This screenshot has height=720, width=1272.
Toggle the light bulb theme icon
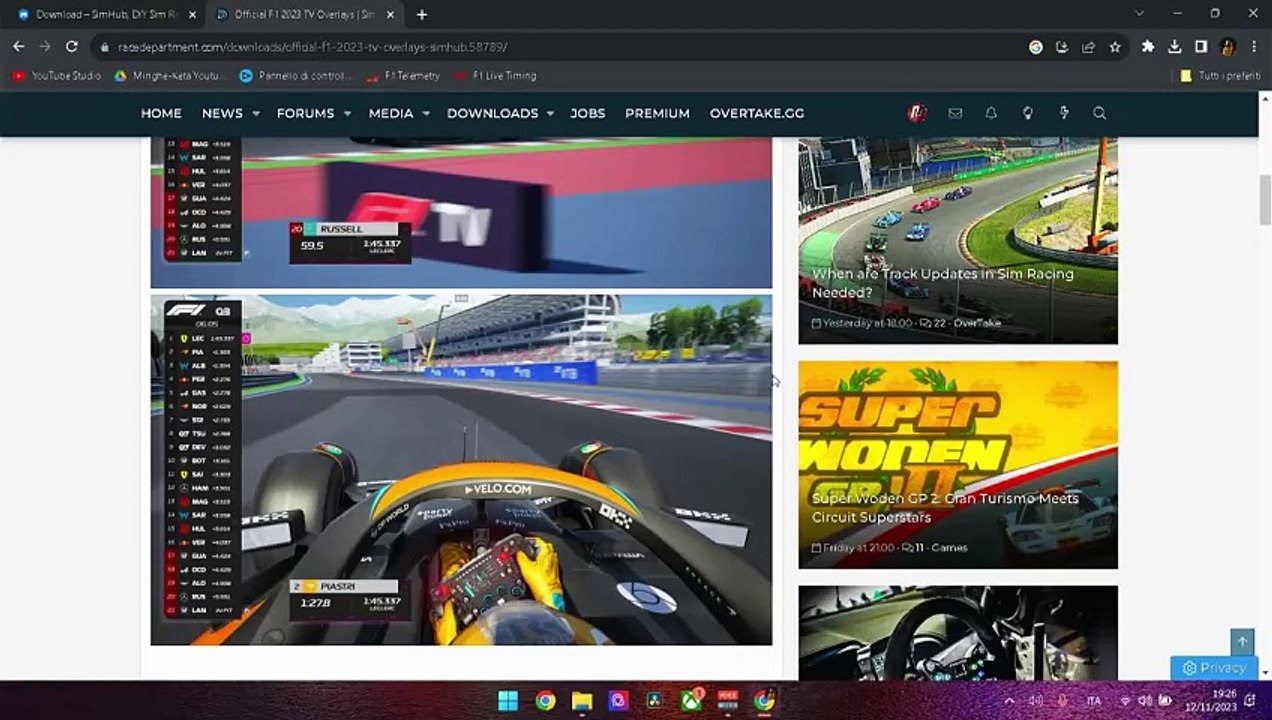[x=1027, y=114]
